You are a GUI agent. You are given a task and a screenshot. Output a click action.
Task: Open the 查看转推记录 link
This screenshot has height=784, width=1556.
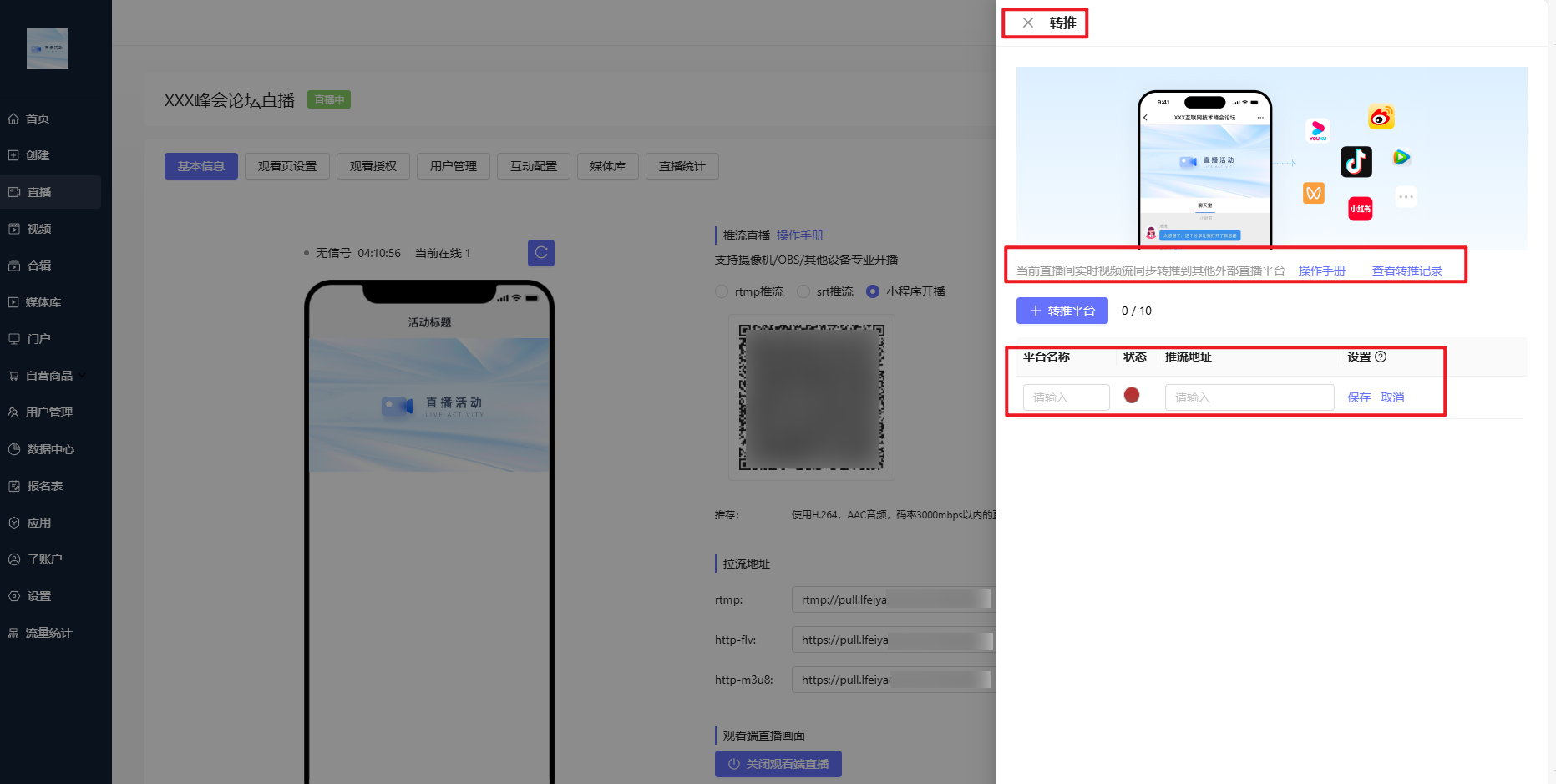tap(1406, 271)
